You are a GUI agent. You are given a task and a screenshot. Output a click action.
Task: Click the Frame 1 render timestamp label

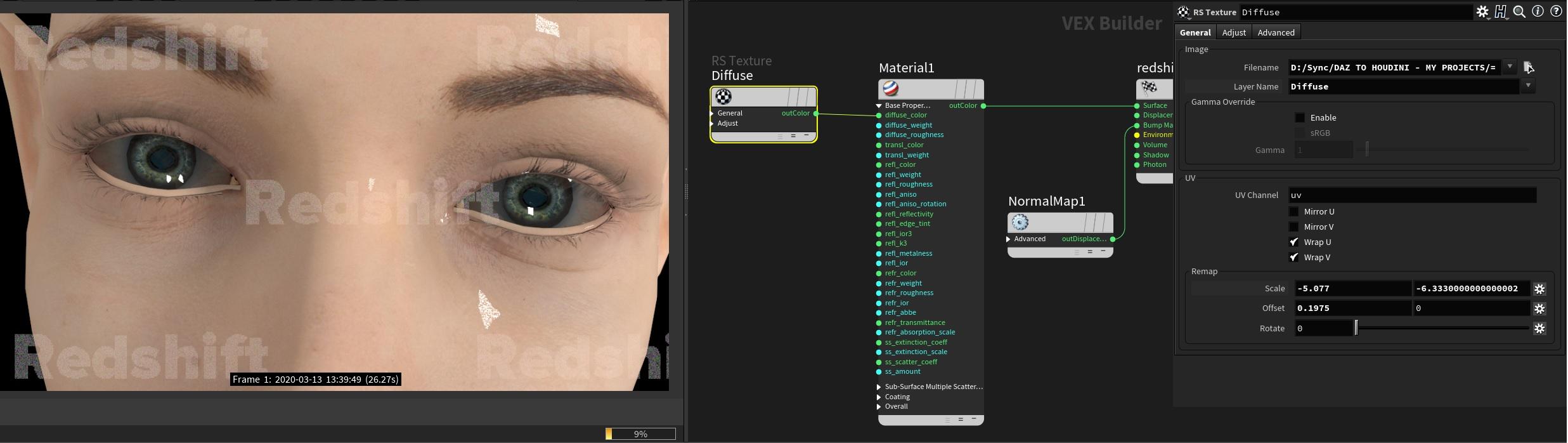coord(315,380)
